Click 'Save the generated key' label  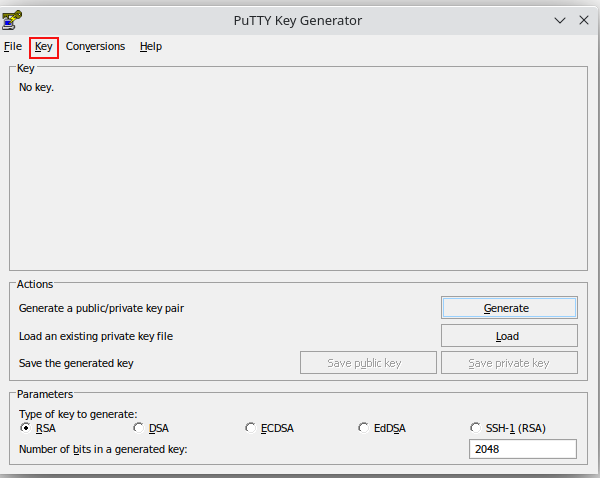click(x=76, y=363)
